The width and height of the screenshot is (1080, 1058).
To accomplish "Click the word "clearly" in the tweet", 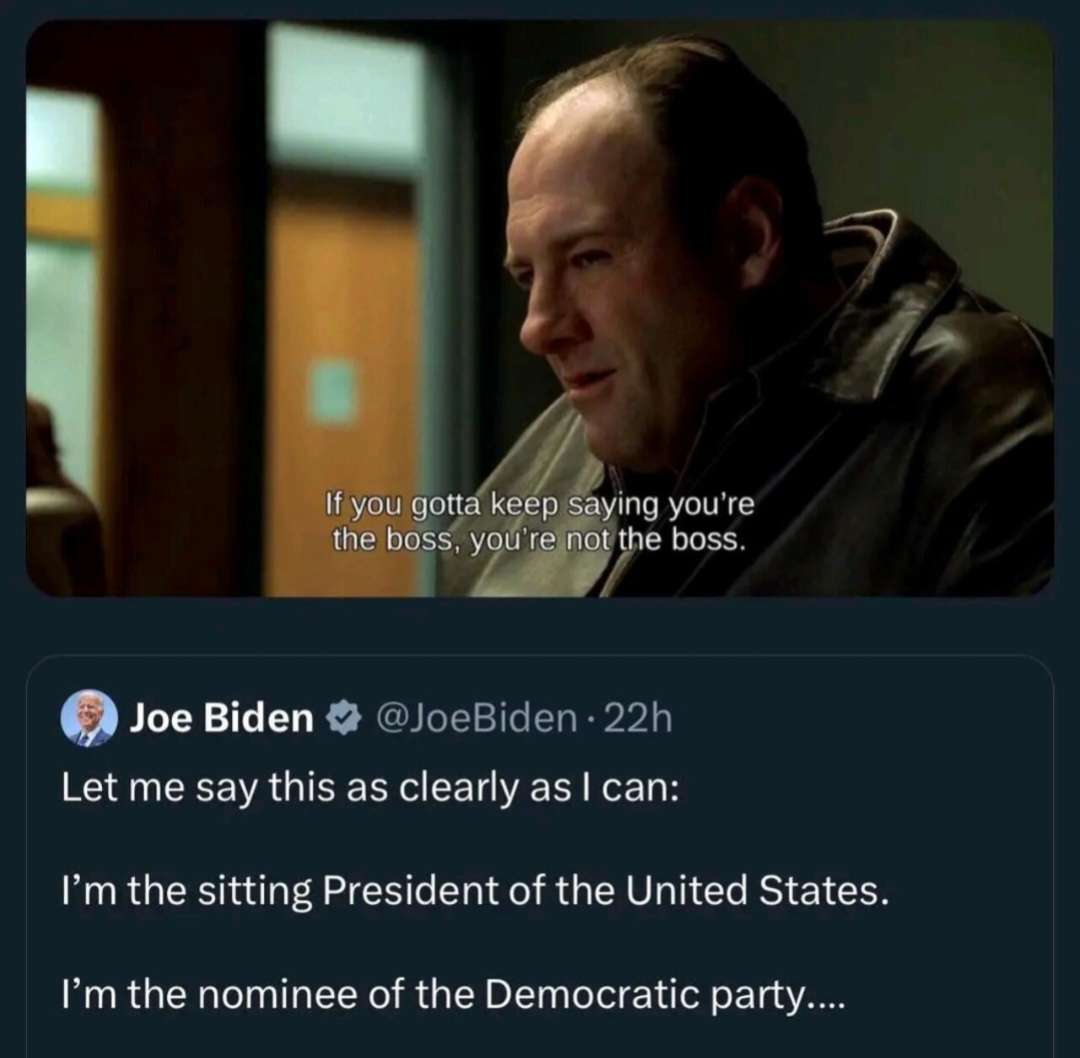I will pyautogui.click(x=461, y=787).
